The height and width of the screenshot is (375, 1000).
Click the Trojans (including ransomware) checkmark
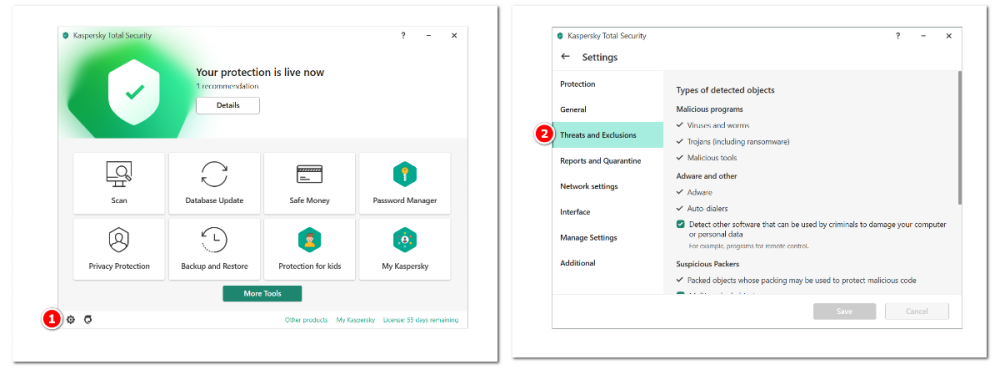[x=680, y=142]
